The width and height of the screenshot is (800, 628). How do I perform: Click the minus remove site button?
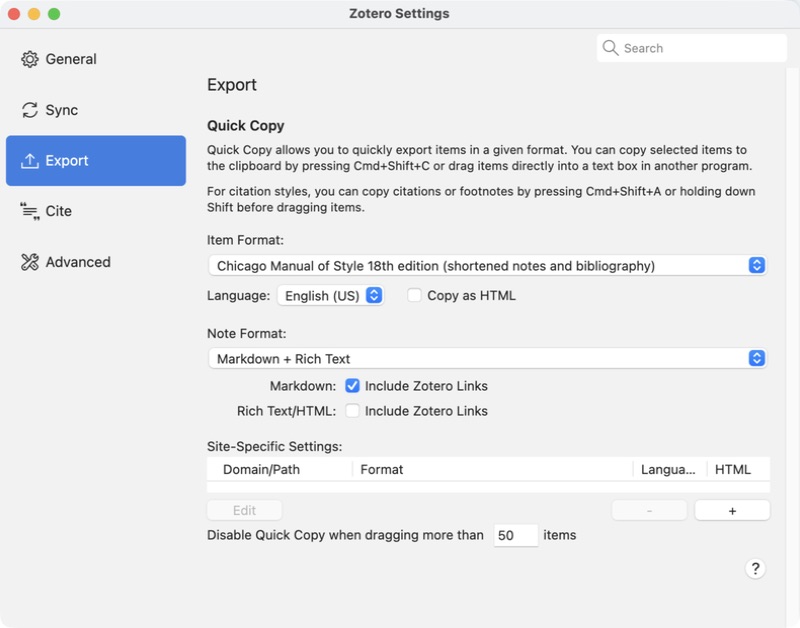pos(649,511)
